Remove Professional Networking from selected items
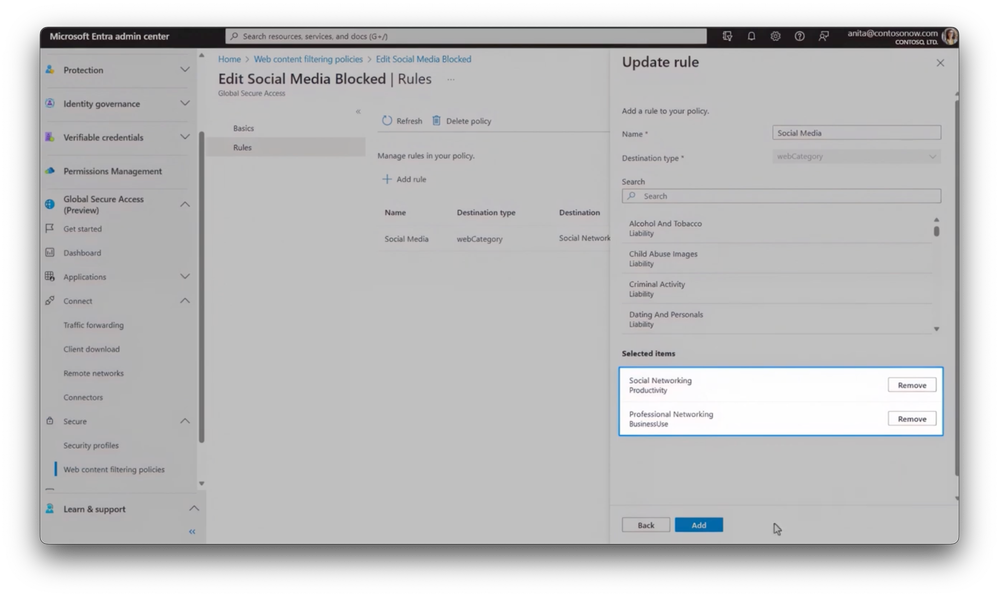999x597 pixels. [912, 419]
